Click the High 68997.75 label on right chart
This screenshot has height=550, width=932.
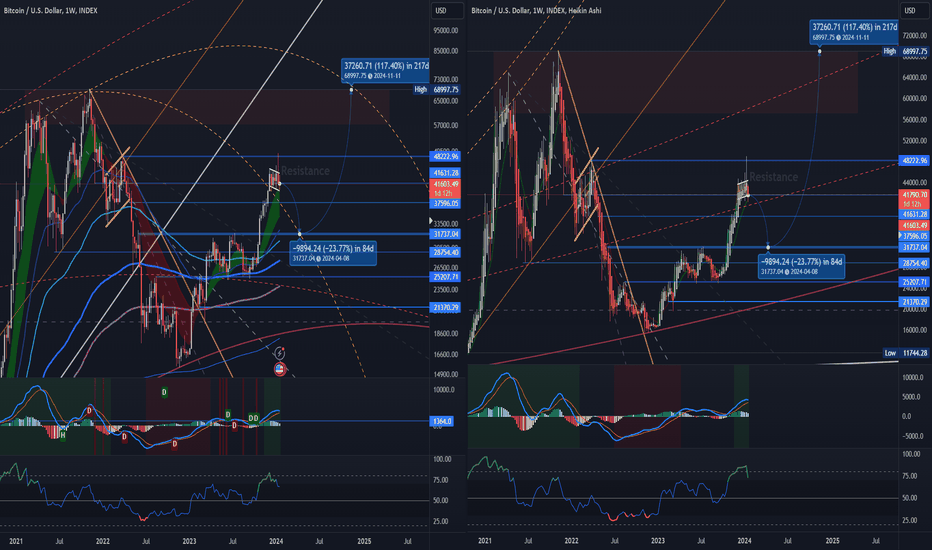tap(905, 52)
